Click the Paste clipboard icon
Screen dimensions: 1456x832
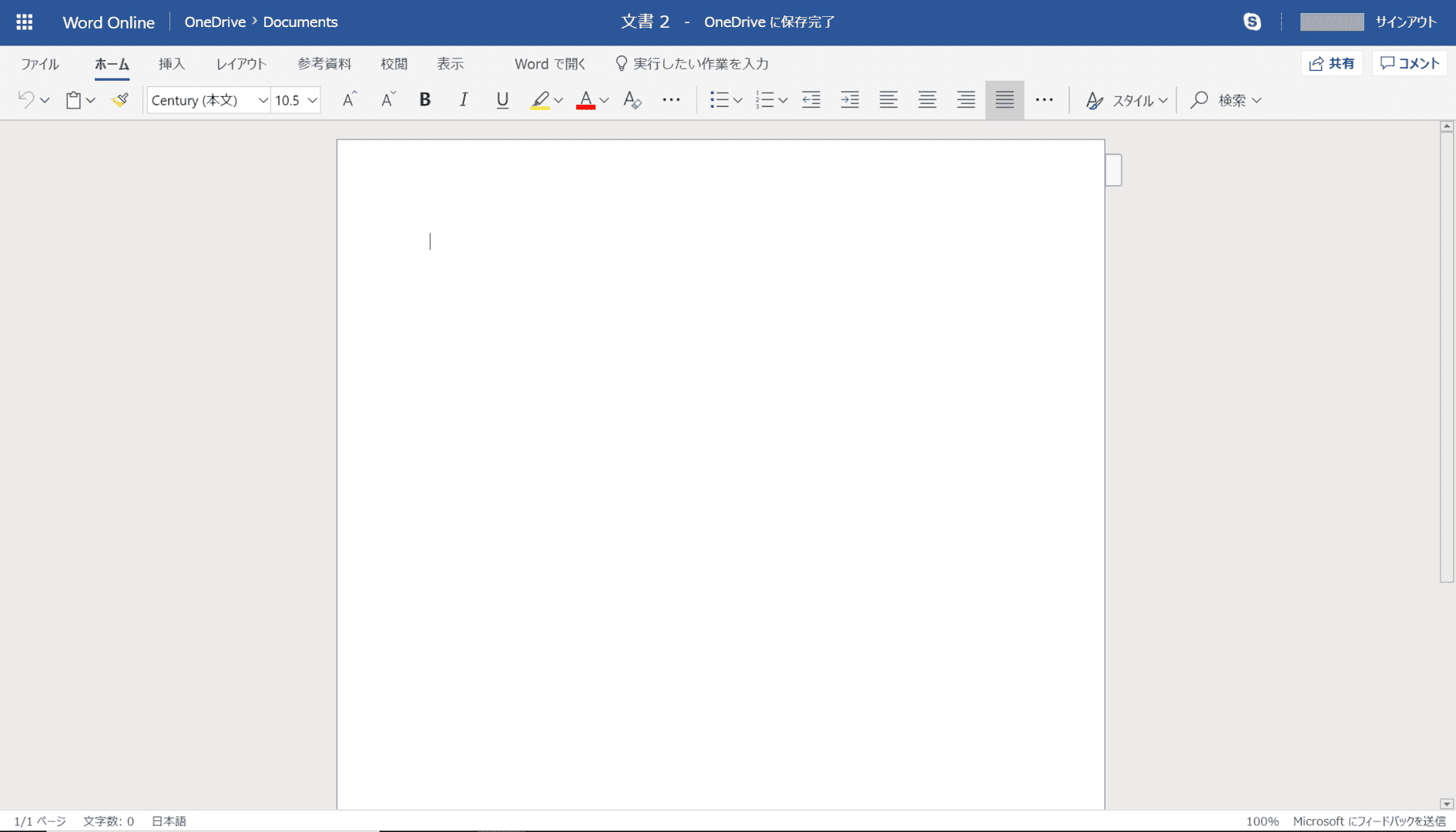(x=73, y=99)
